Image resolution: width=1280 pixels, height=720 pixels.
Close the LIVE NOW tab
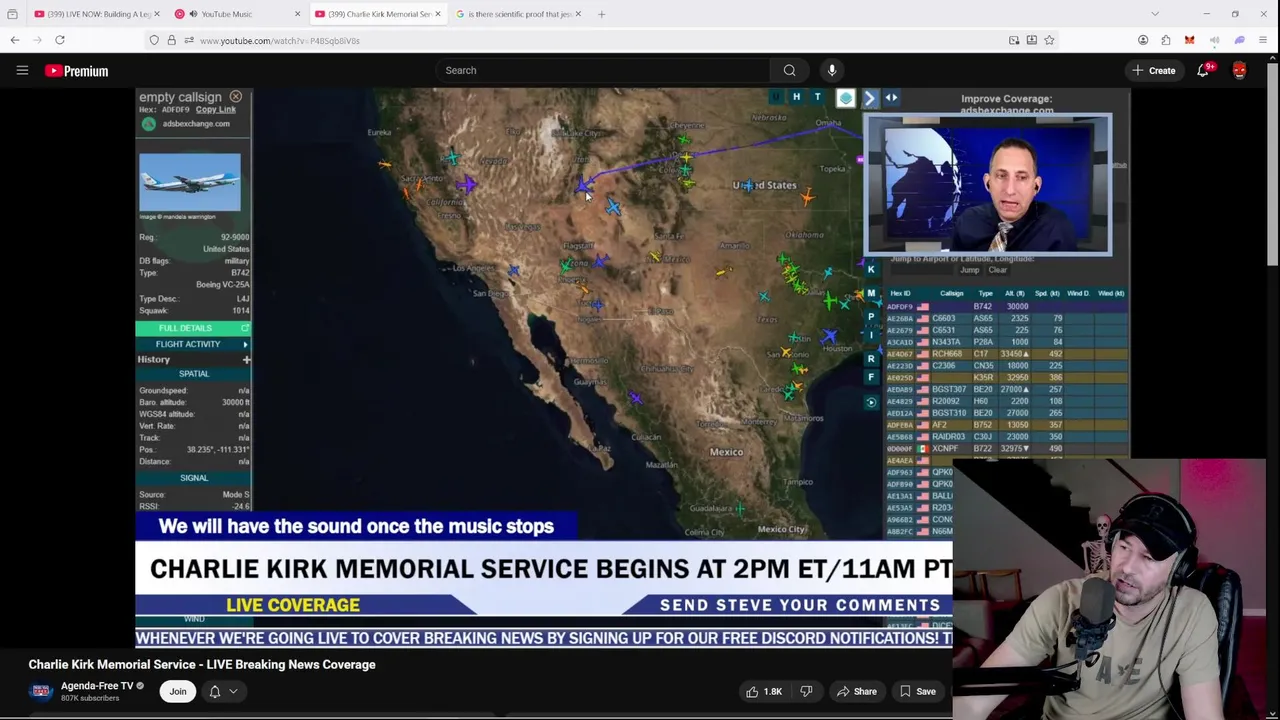(x=158, y=14)
